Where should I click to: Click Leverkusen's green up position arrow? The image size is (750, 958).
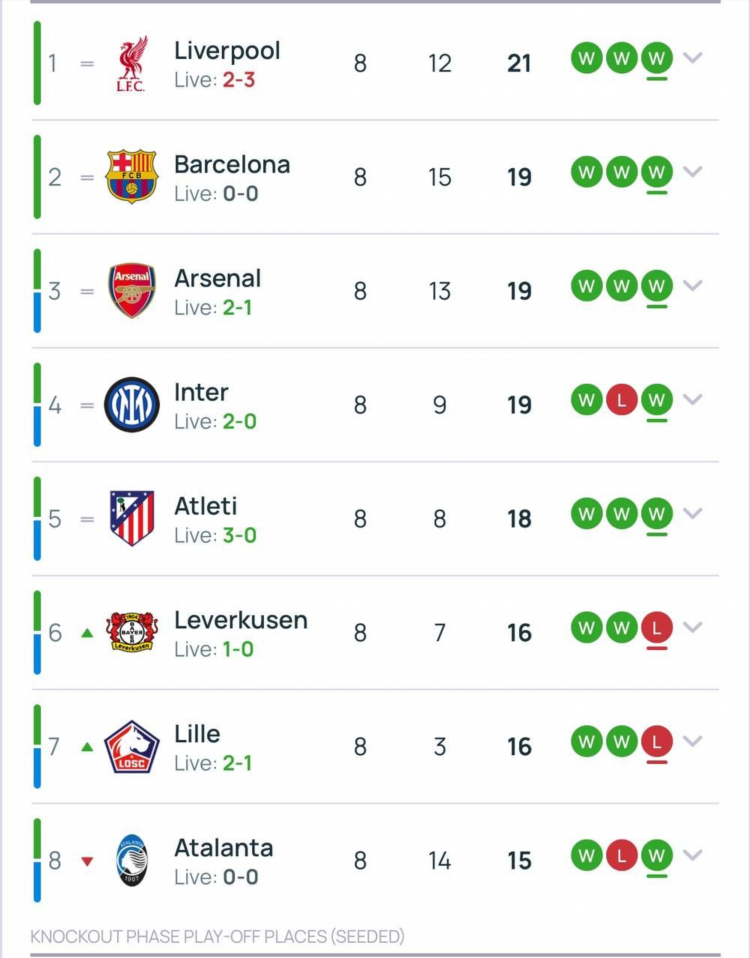pyautogui.click(x=87, y=633)
